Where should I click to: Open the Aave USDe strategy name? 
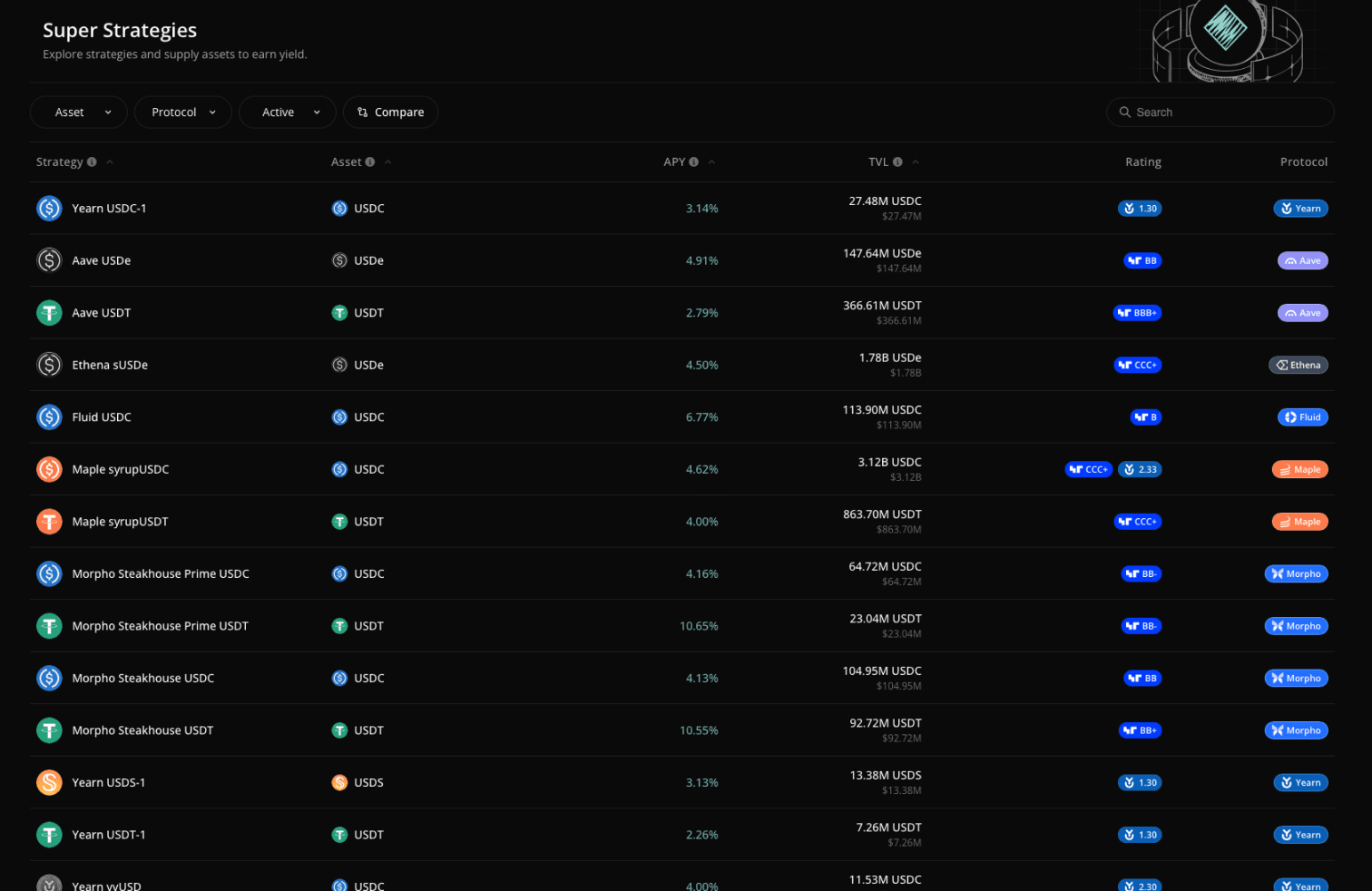pos(102,260)
